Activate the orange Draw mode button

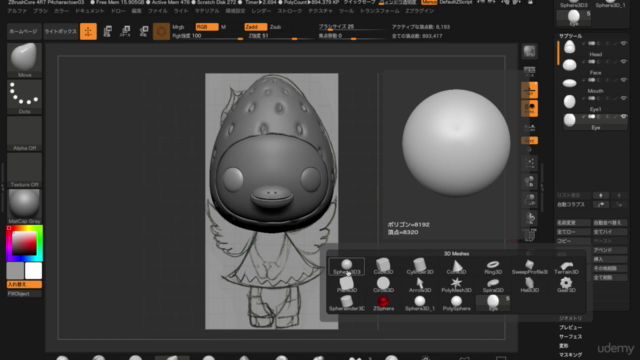pos(88,31)
